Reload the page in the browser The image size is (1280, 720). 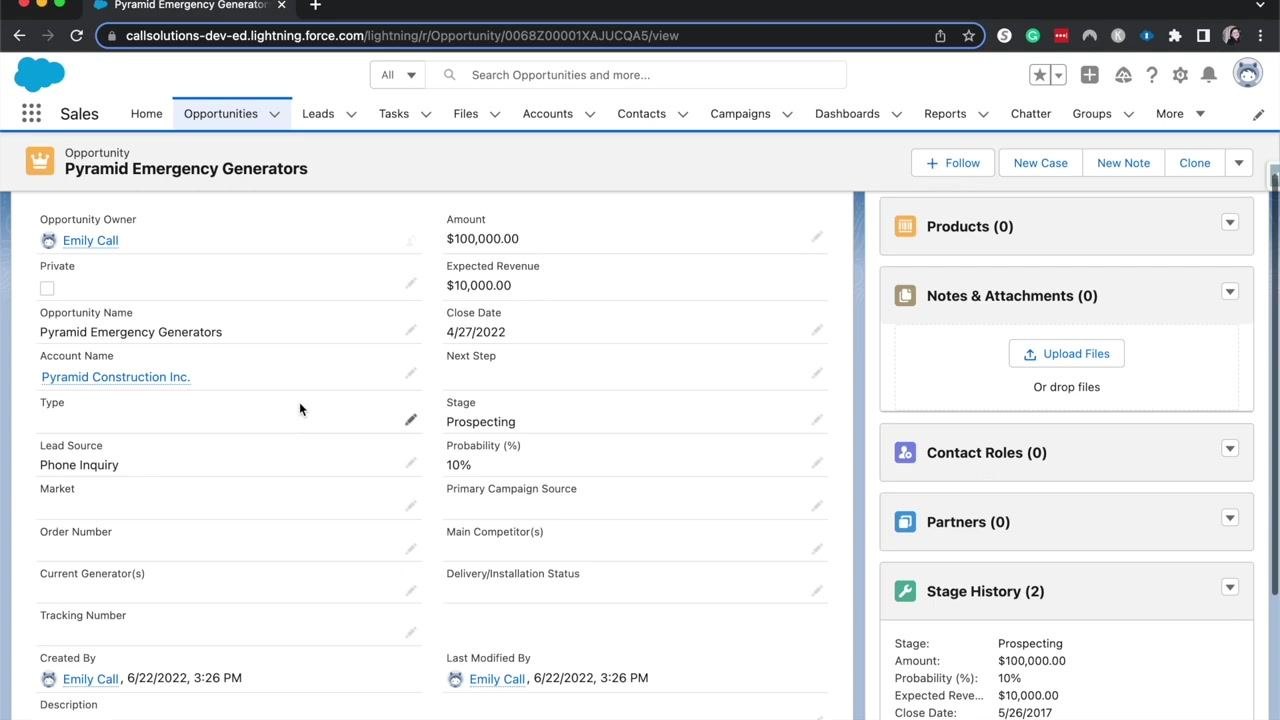[76, 35]
